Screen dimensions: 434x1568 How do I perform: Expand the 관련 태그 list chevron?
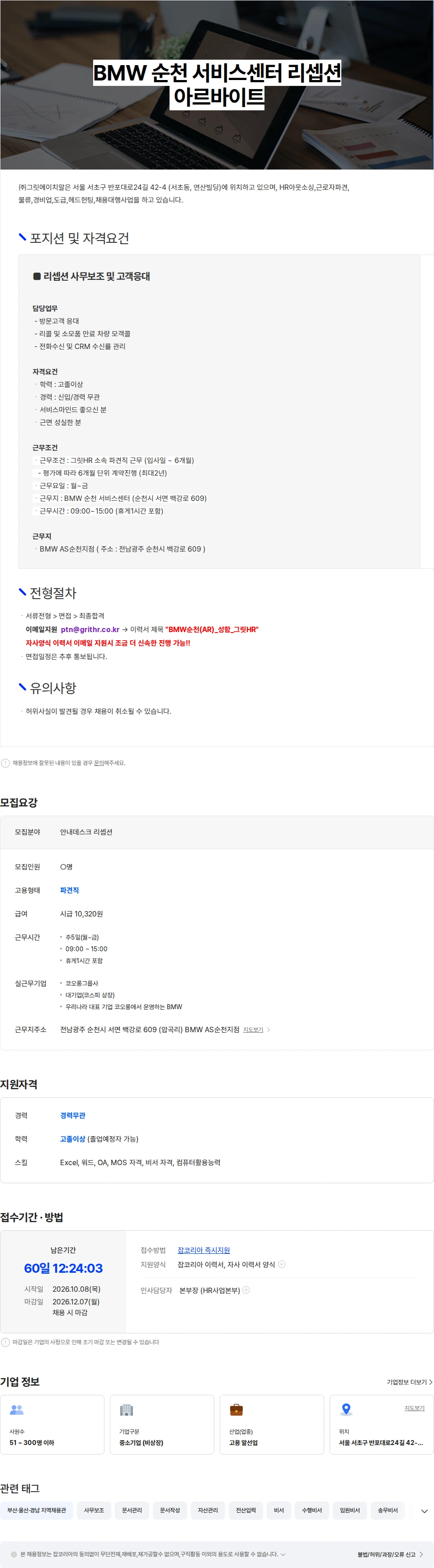pos(424,1511)
